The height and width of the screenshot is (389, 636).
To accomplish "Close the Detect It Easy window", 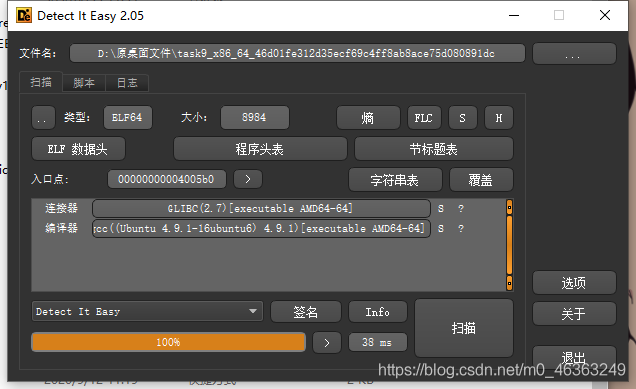I will [x=605, y=15].
